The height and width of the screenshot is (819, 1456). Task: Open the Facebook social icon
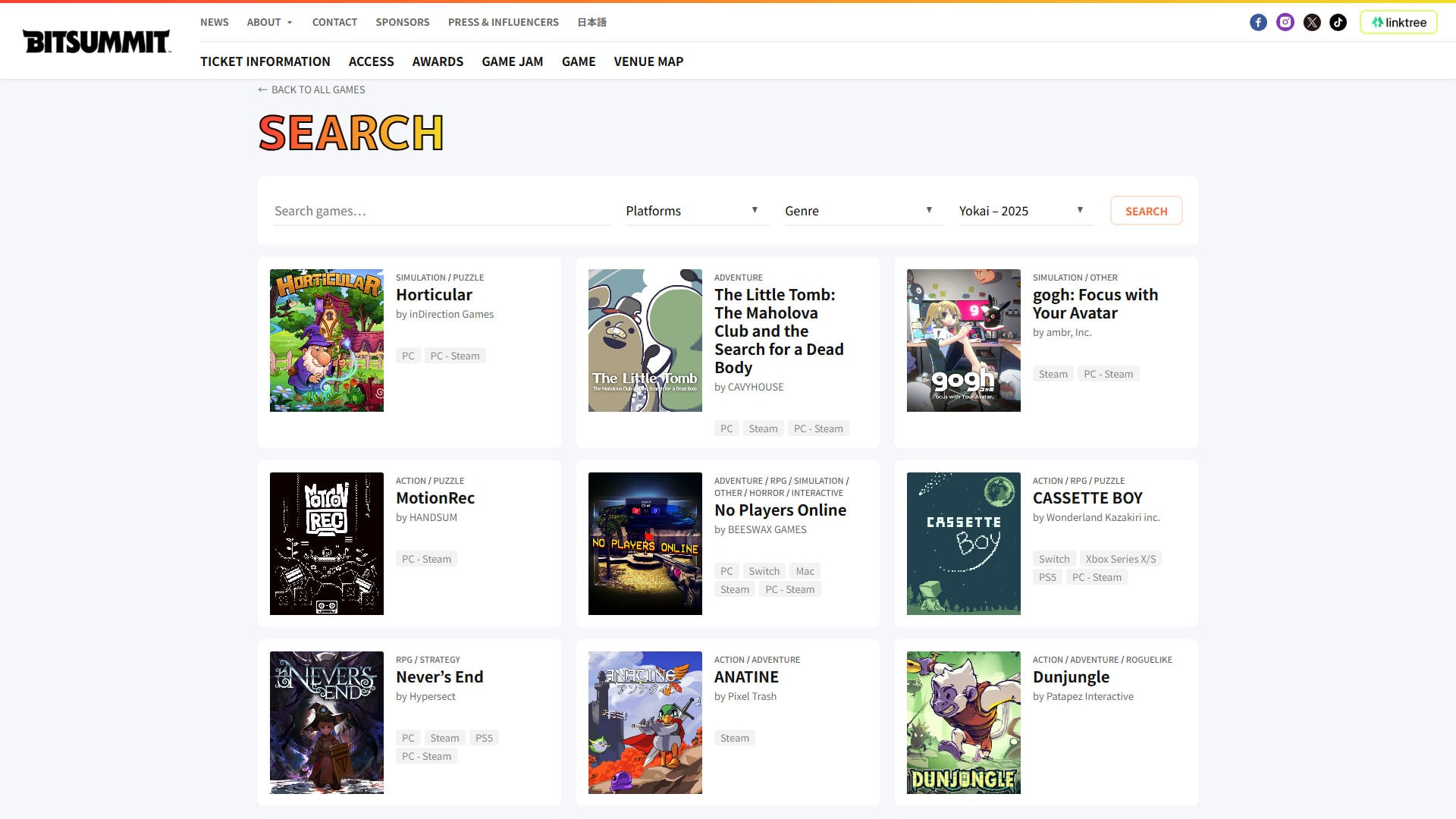point(1258,23)
